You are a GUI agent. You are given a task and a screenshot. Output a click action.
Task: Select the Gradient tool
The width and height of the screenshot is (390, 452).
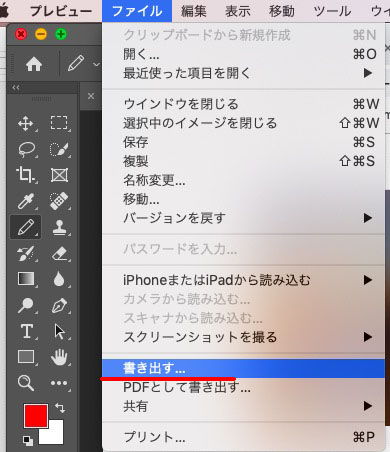pyautogui.click(x=26, y=279)
